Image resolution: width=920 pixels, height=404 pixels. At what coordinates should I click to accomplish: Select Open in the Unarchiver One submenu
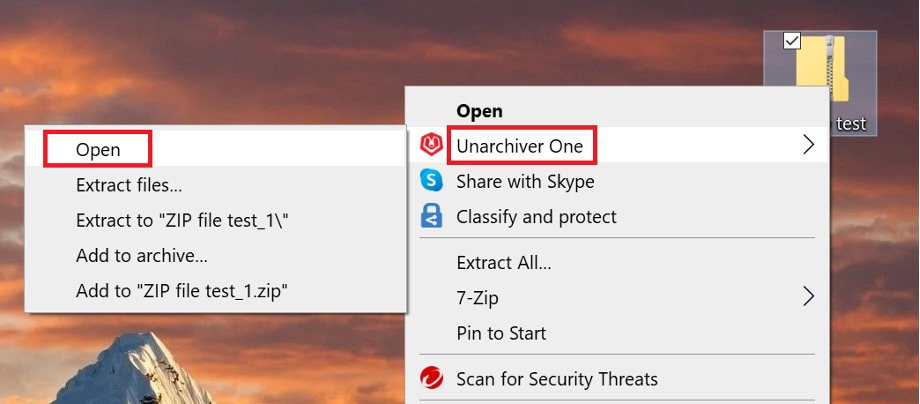pos(98,149)
